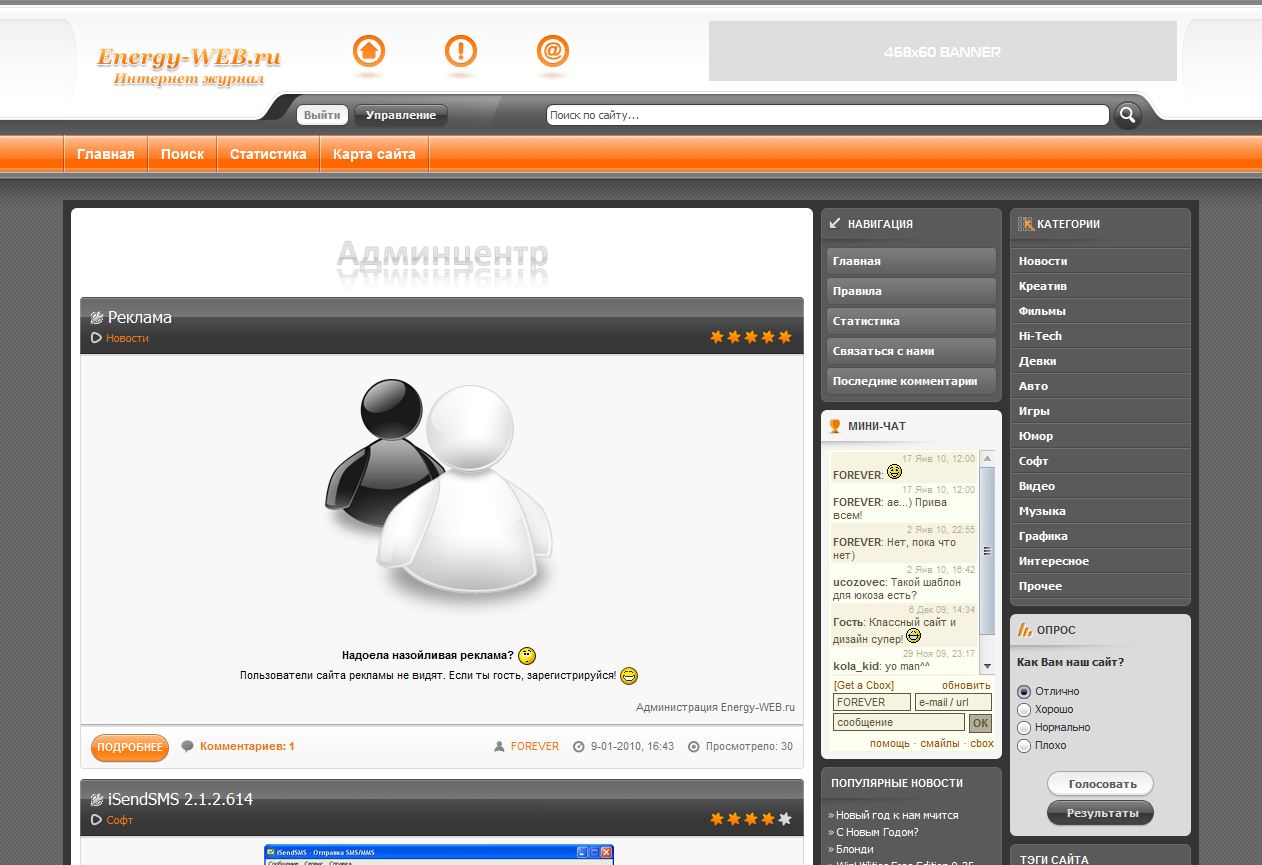Open popular news С Новым Годом?

[x=877, y=832]
